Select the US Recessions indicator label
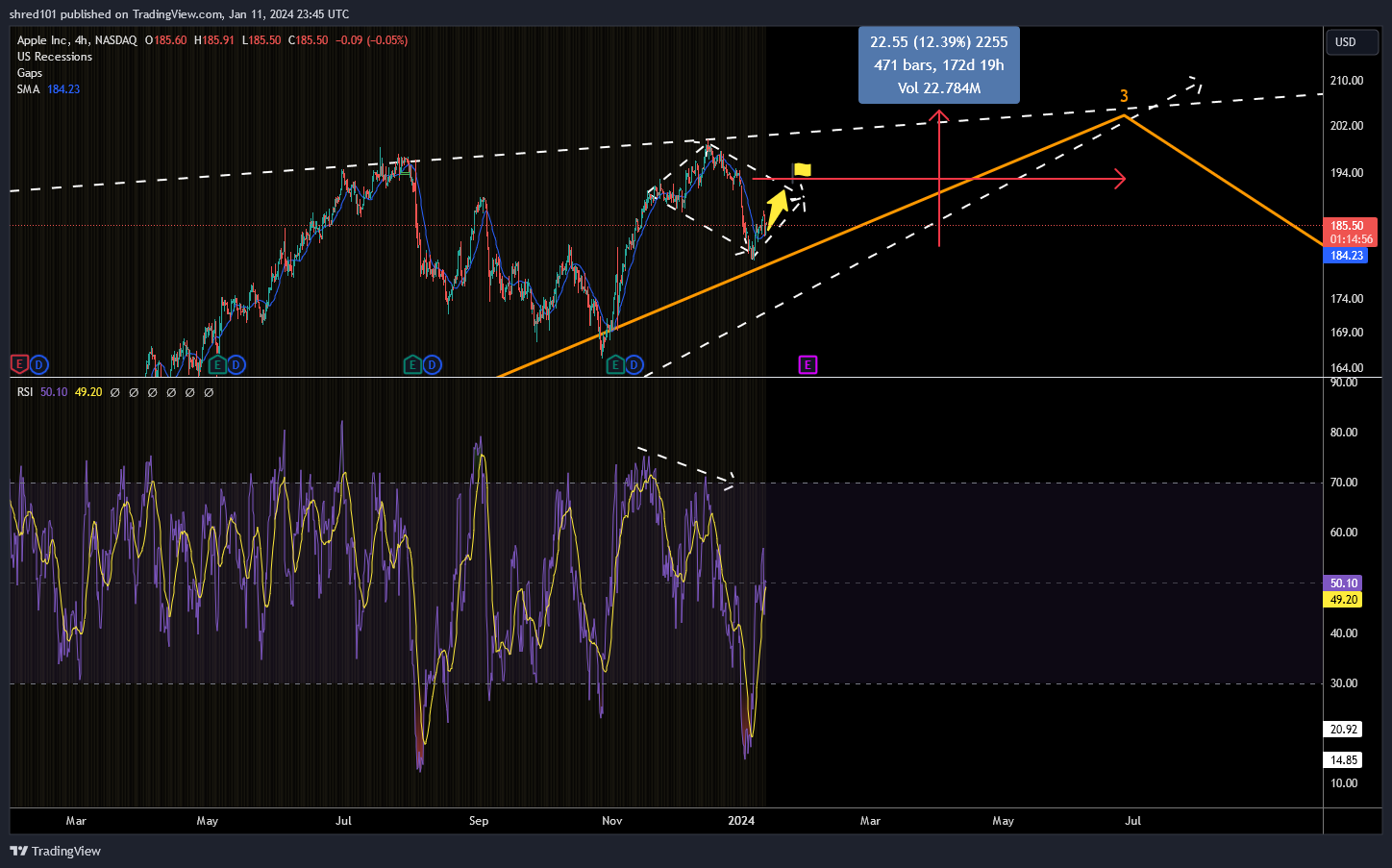The width and height of the screenshot is (1392, 868). [x=55, y=57]
